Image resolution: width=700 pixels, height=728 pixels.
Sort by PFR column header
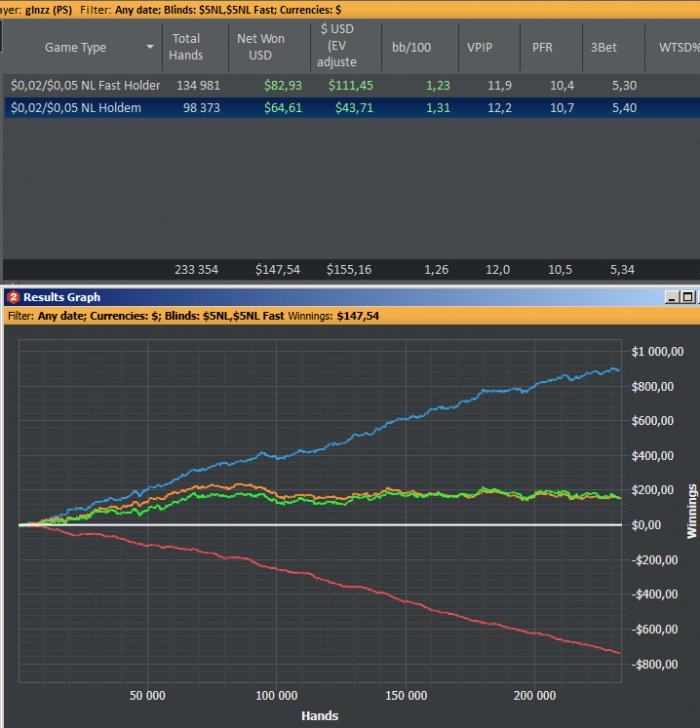542,47
